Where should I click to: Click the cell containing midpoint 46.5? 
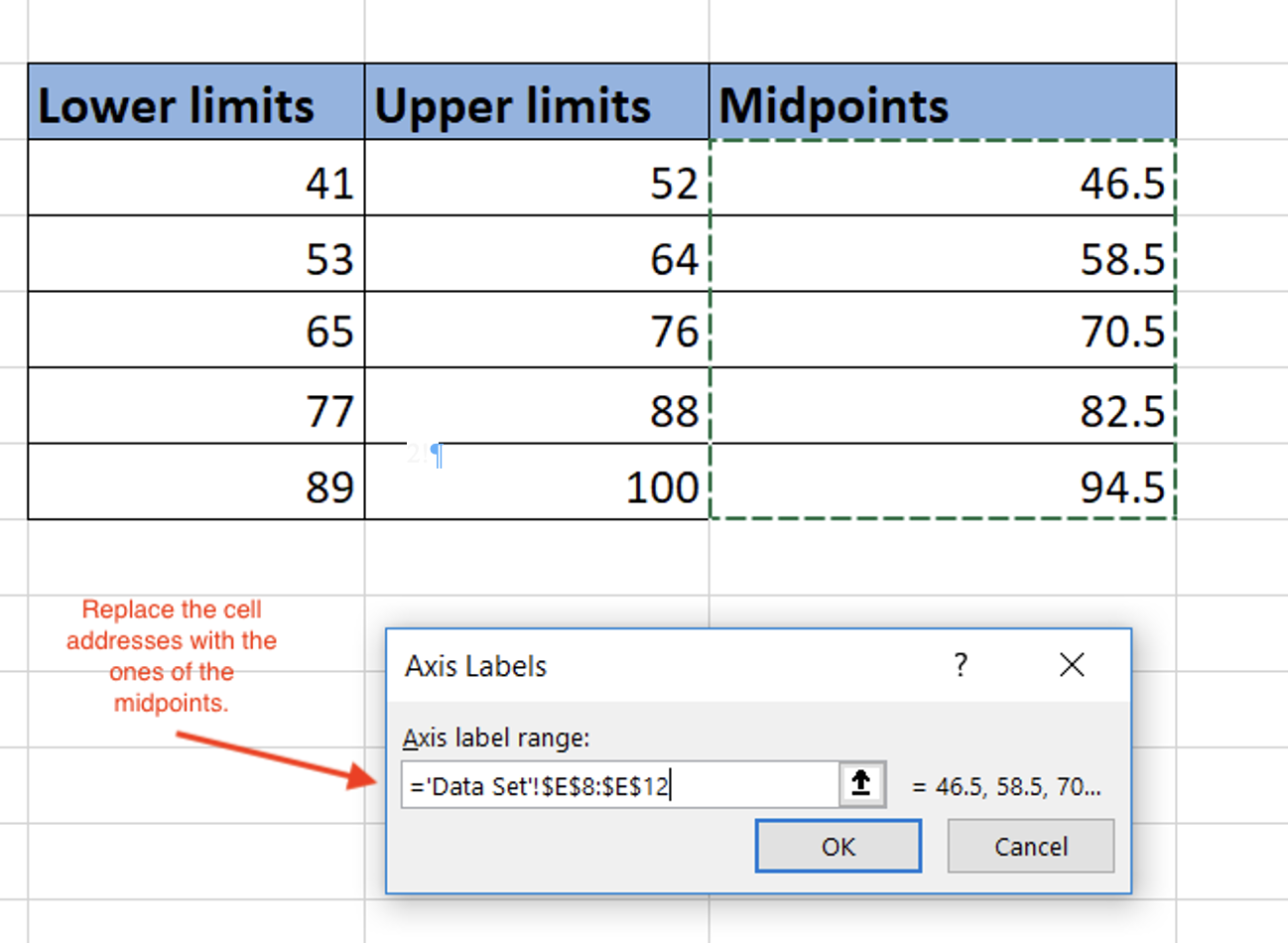coord(942,180)
